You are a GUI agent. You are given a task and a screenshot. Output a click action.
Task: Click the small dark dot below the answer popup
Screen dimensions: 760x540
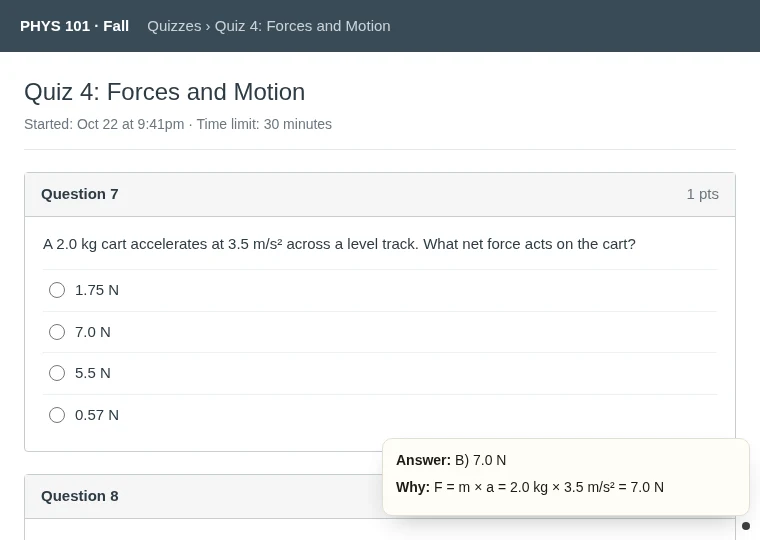pyautogui.click(x=746, y=526)
